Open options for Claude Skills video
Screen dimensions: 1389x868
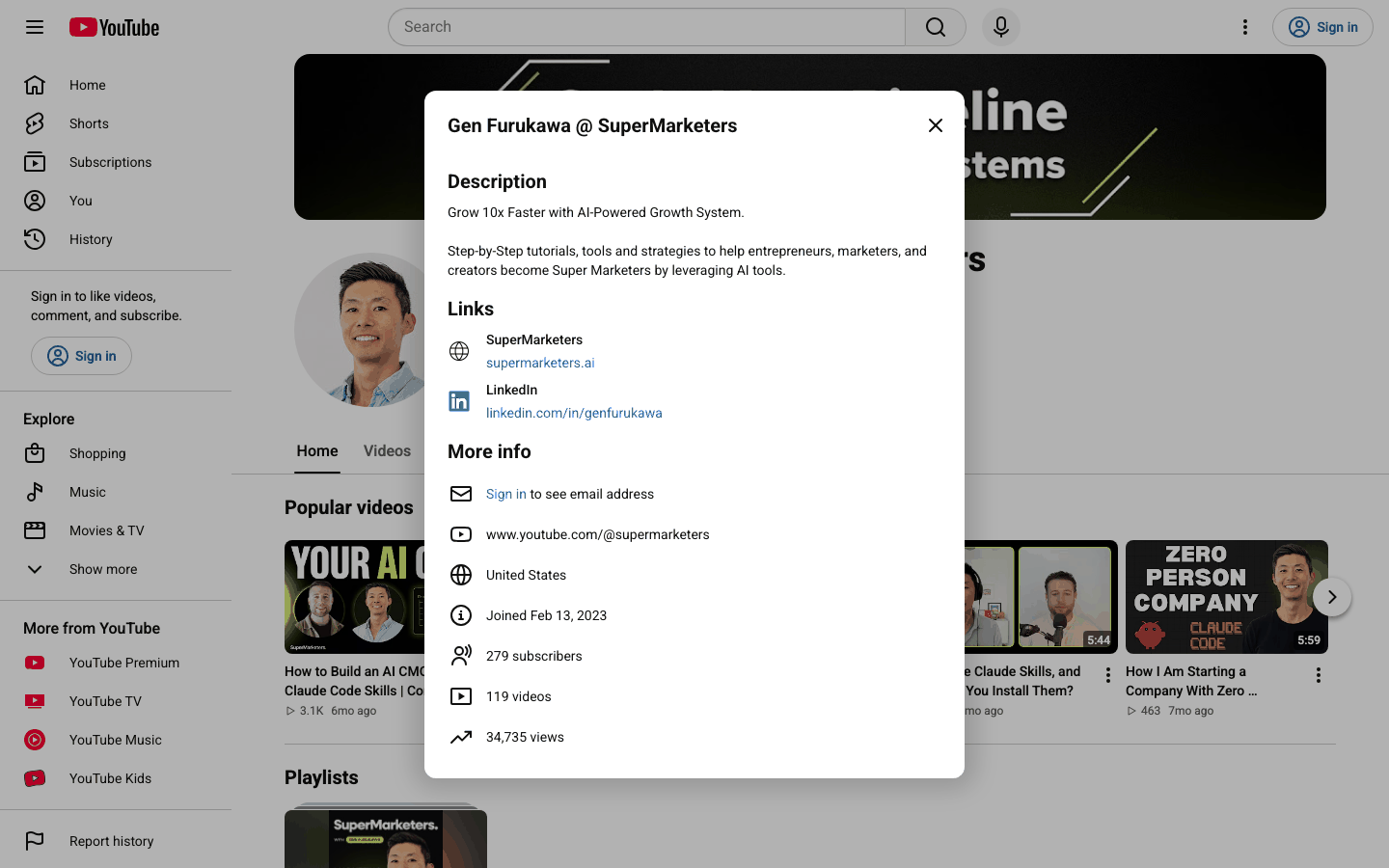pyautogui.click(x=1108, y=675)
